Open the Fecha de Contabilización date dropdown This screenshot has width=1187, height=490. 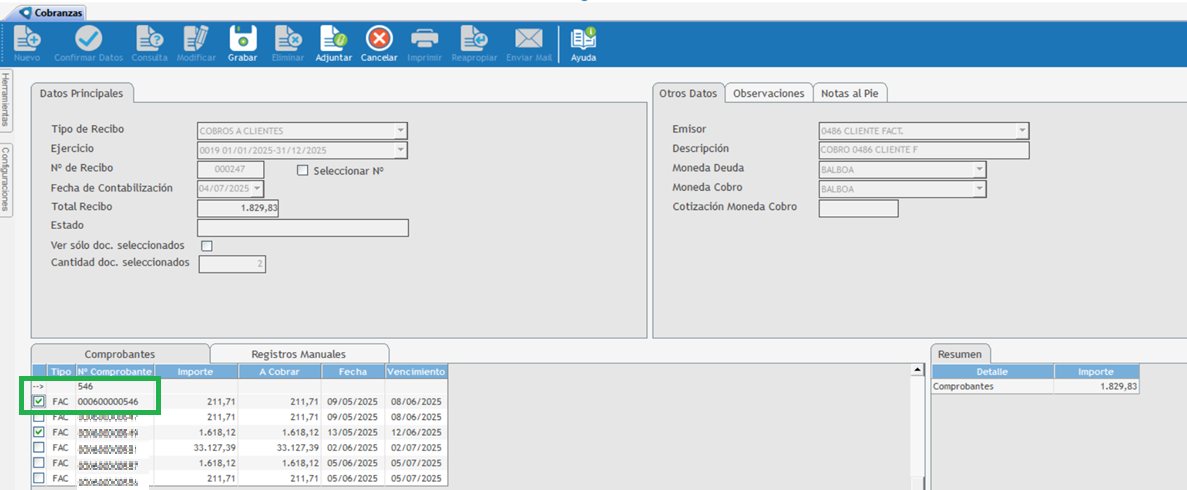click(258, 188)
